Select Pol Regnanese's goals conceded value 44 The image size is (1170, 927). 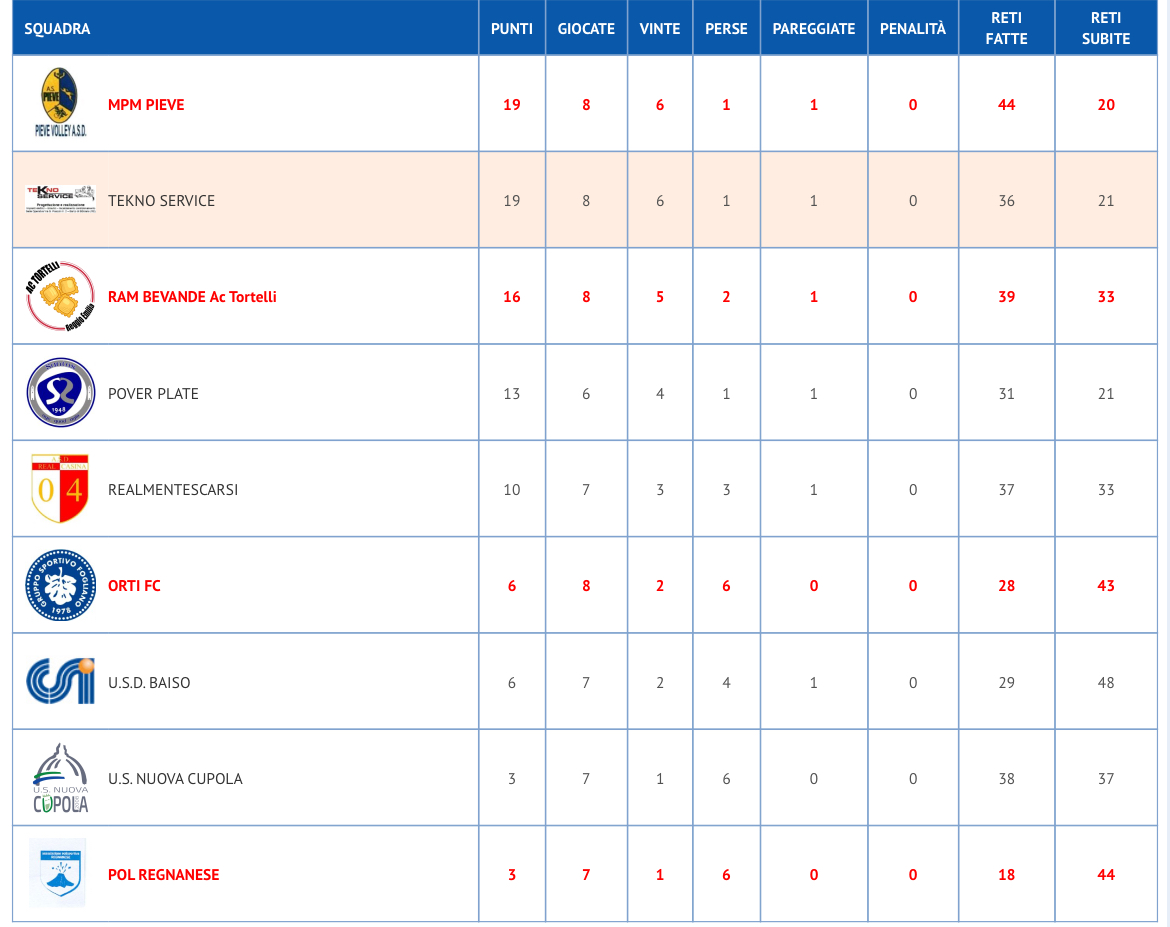click(1106, 875)
